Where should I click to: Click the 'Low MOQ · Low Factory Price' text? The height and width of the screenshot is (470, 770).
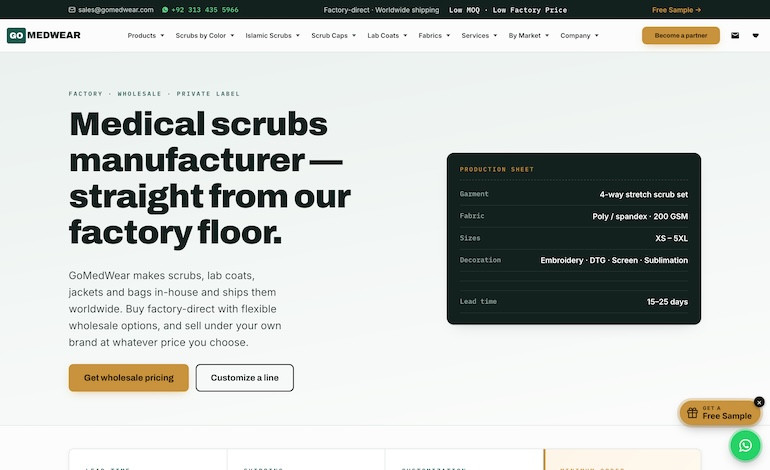(508, 10)
